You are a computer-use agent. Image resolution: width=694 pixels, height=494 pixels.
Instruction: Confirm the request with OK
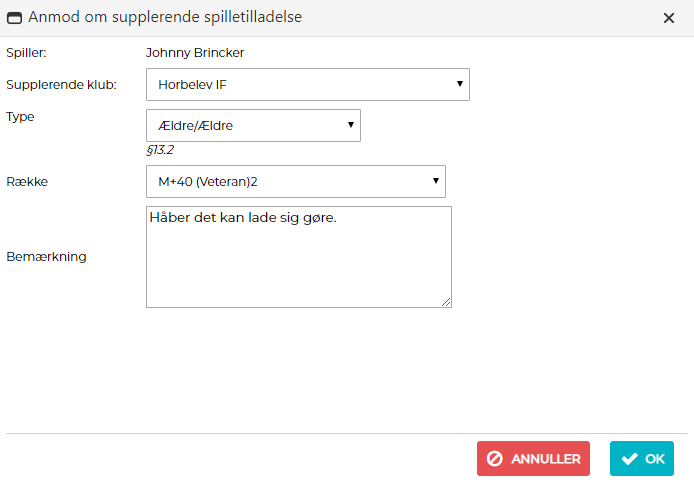coord(642,459)
